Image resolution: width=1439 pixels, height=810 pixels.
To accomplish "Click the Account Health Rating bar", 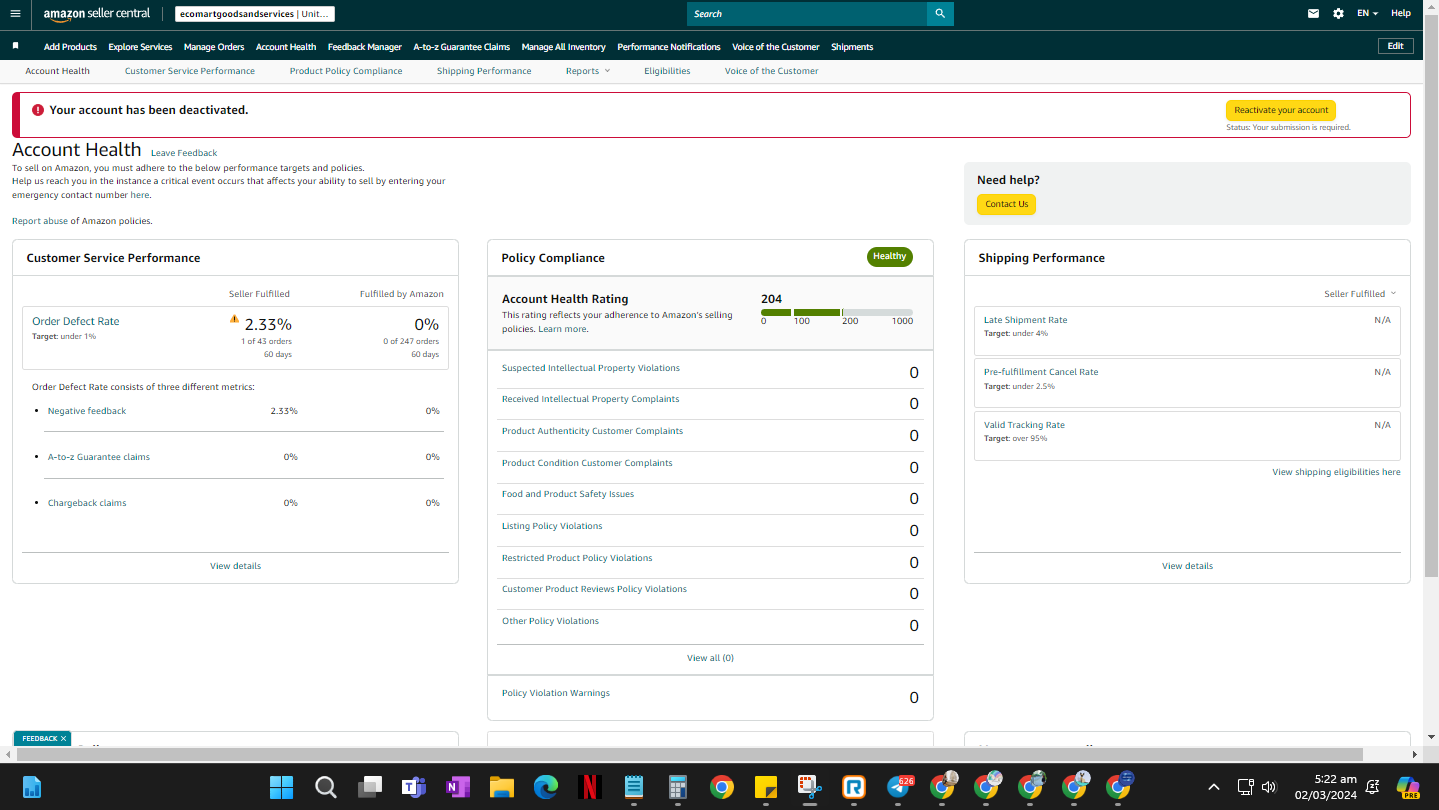I will (837, 312).
